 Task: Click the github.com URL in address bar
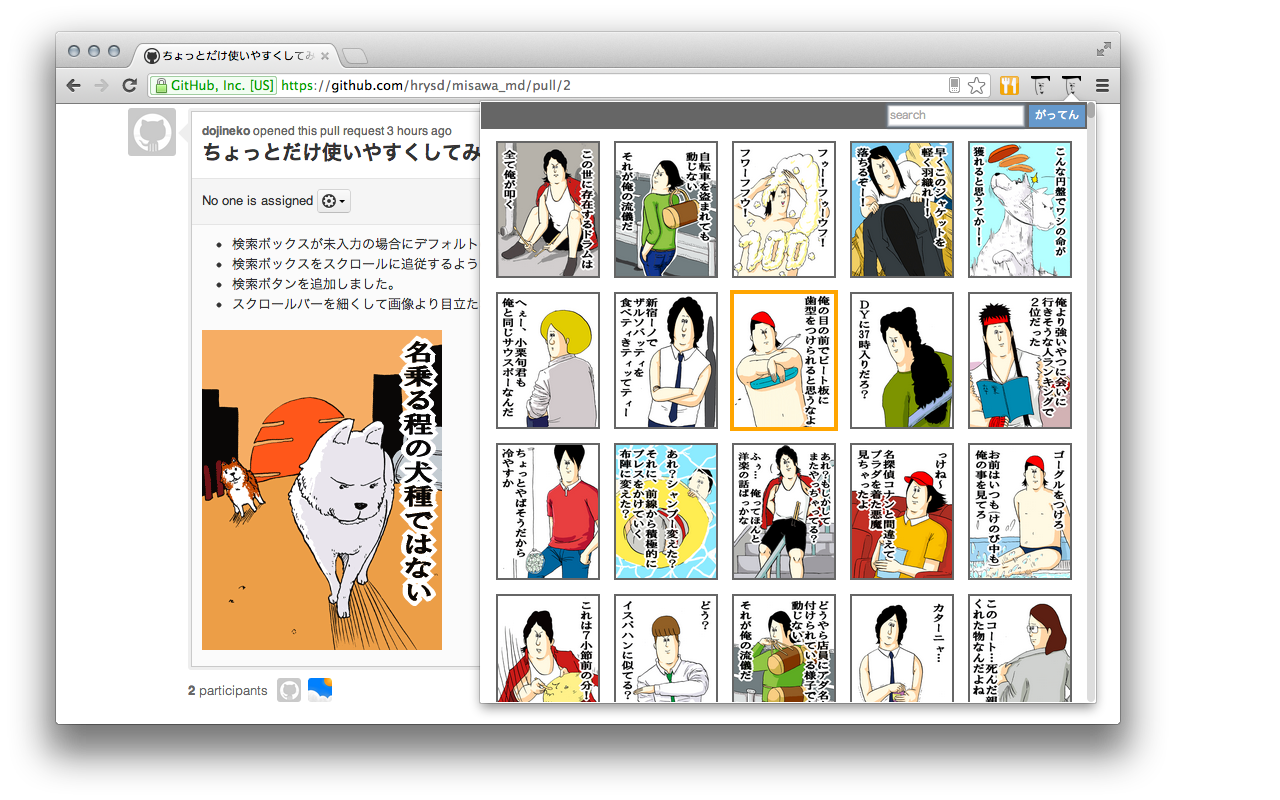[x=426, y=86]
